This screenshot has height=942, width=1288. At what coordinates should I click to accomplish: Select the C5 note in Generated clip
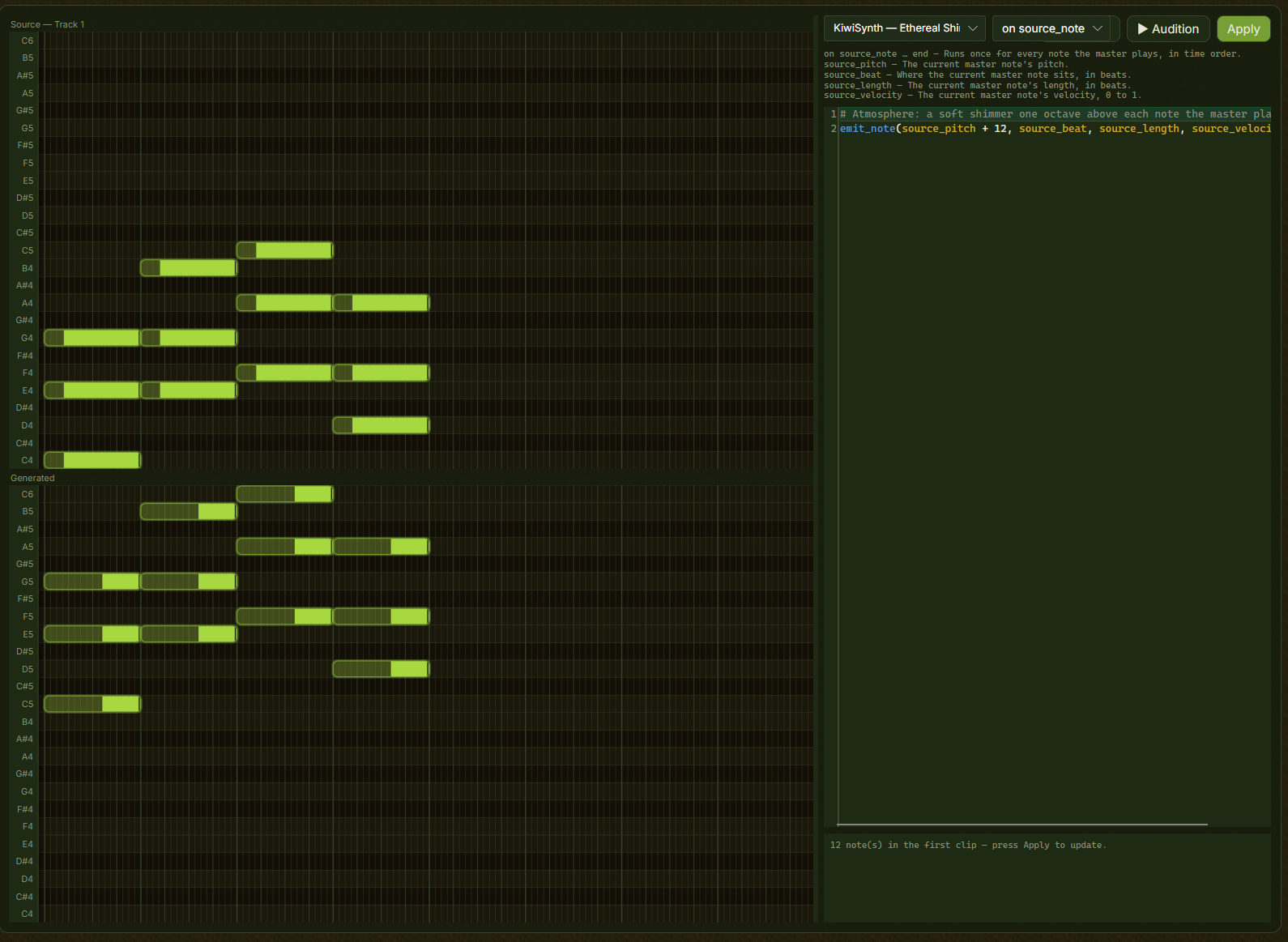(92, 704)
